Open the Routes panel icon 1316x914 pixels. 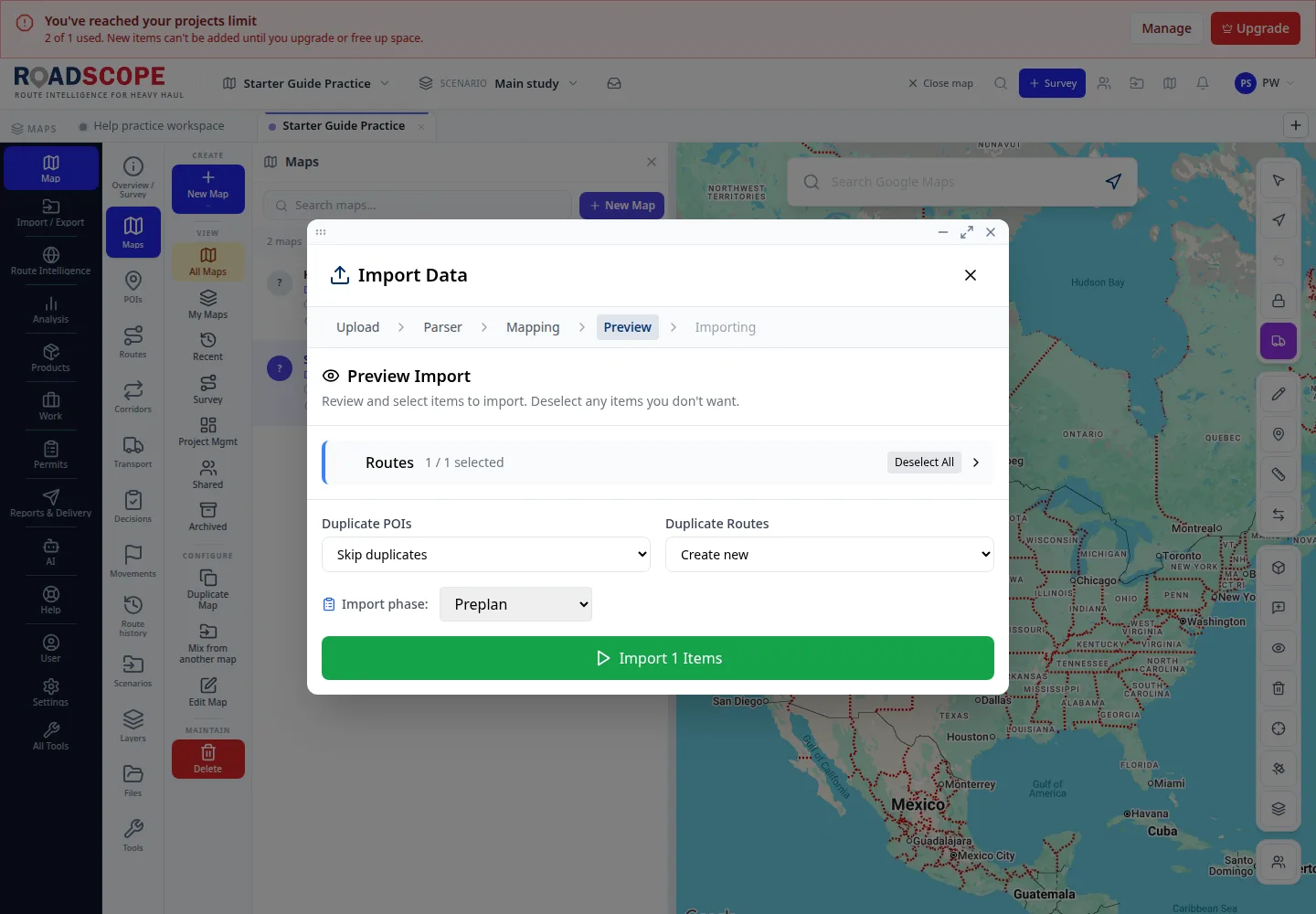pos(133,342)
